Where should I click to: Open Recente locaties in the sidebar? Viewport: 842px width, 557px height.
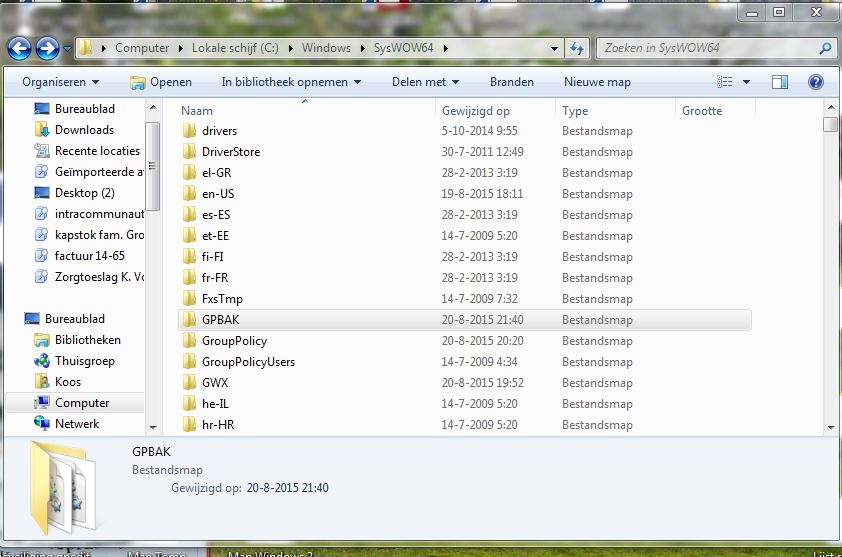[87, 150]
